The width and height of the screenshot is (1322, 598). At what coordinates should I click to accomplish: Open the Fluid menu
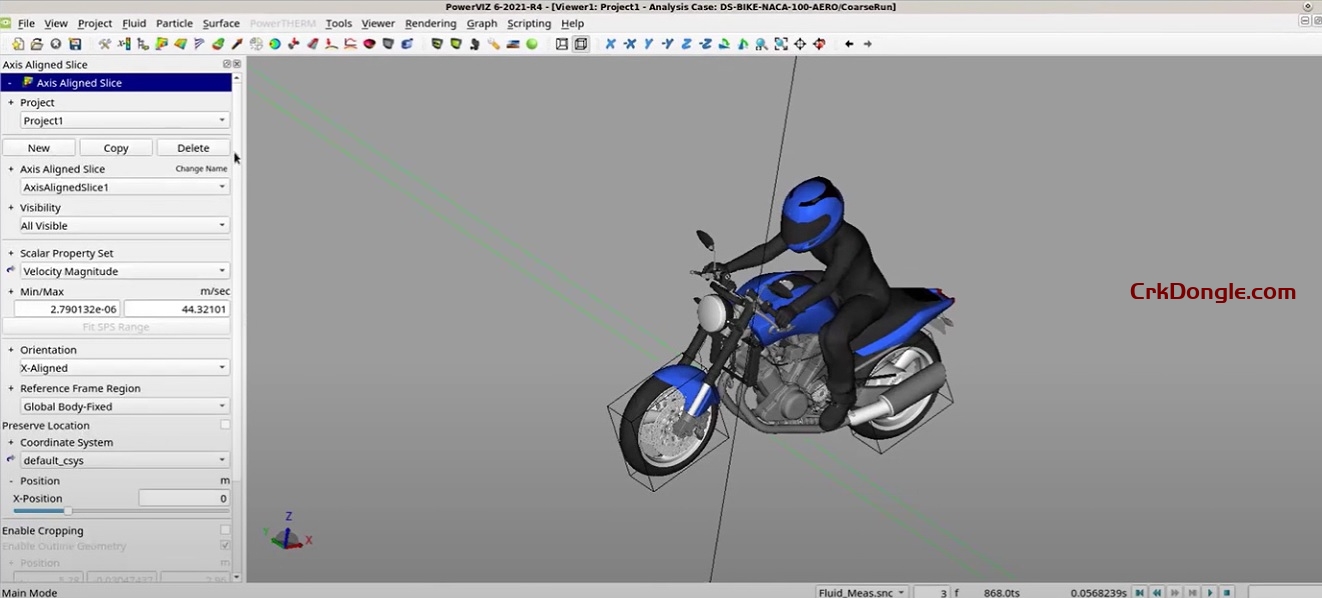[134, 23]
